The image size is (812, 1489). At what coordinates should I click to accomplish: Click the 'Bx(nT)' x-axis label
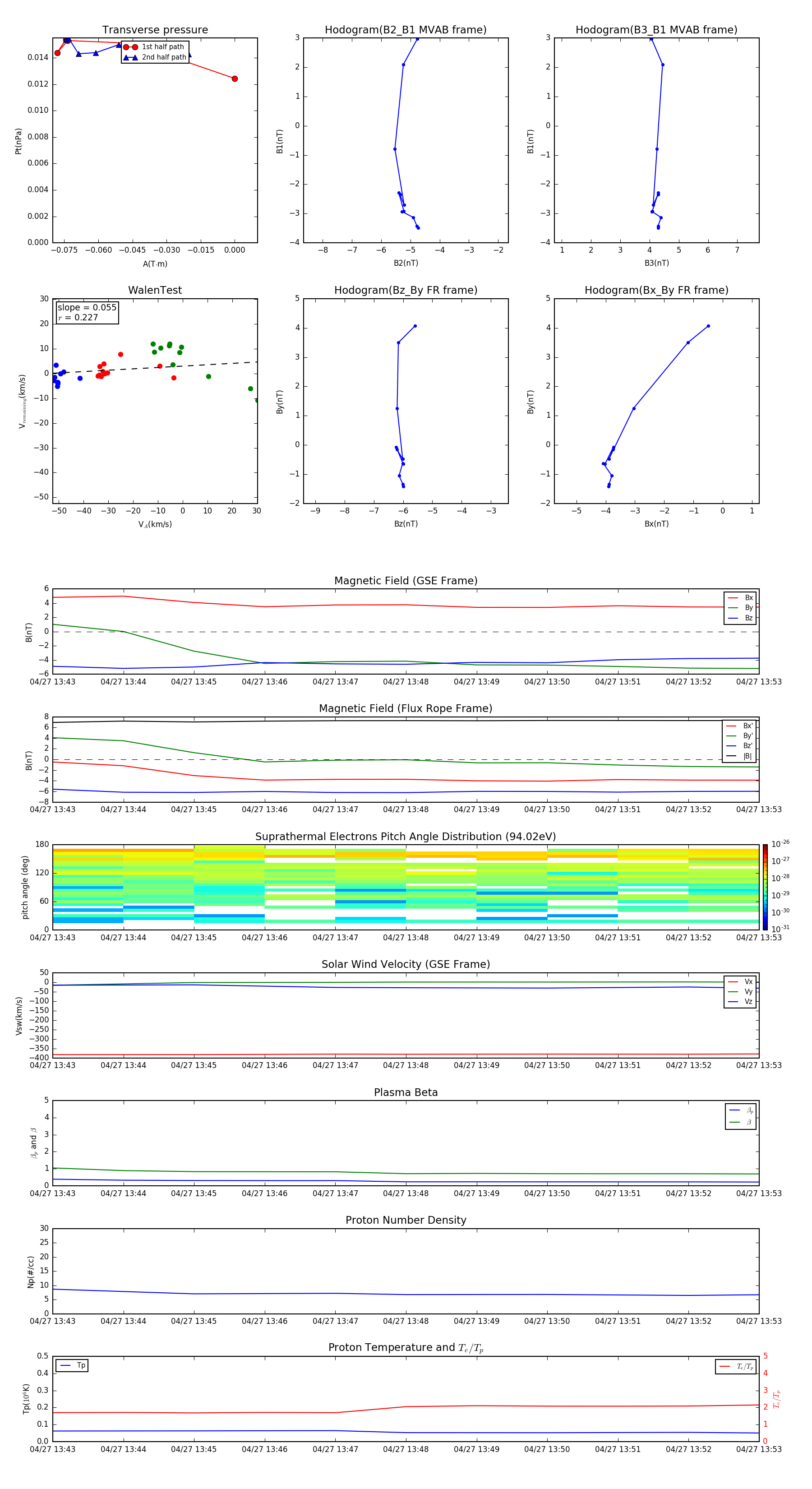[656, 524]
